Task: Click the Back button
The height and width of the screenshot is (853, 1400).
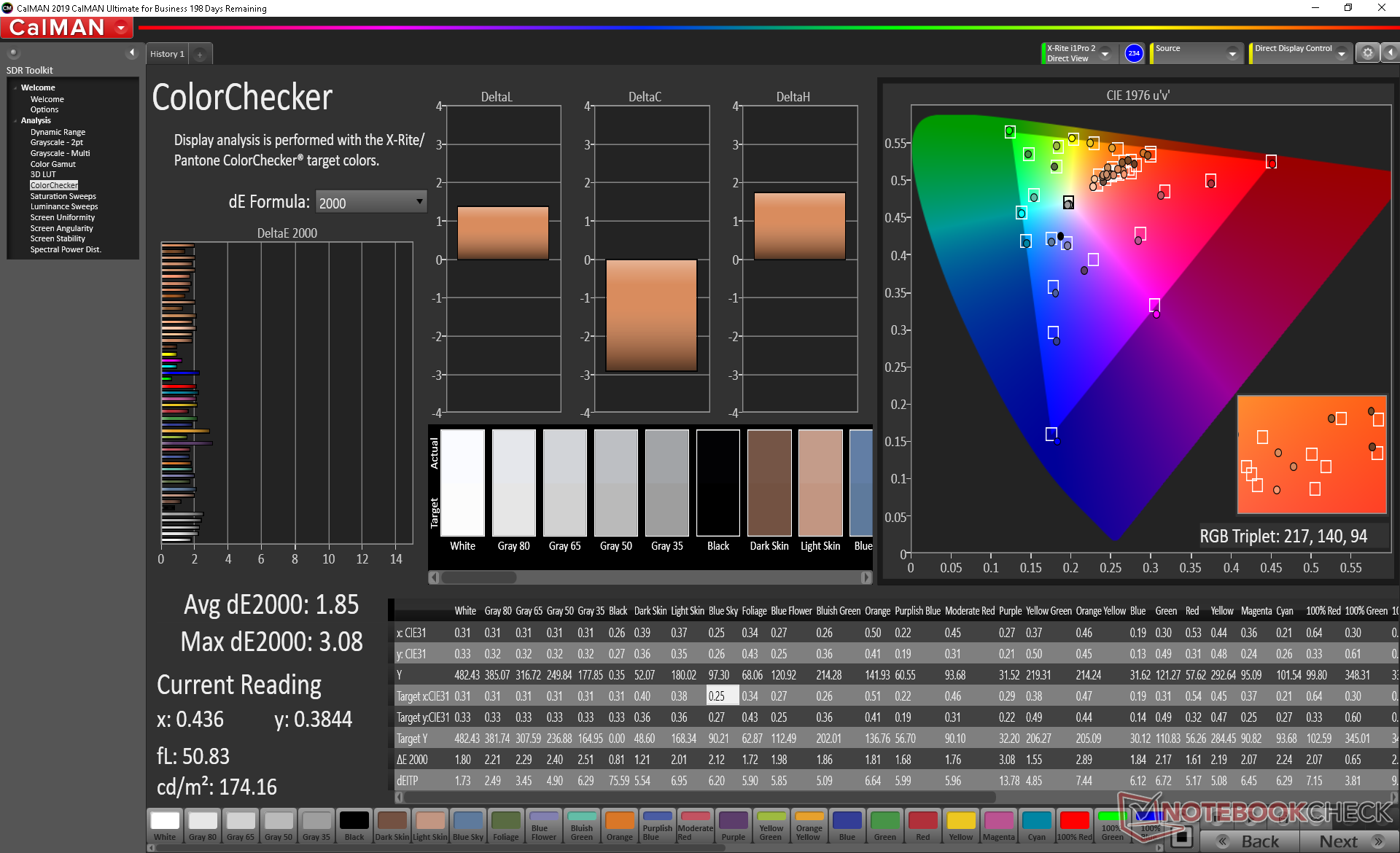Action: [x=1249, y=841]
